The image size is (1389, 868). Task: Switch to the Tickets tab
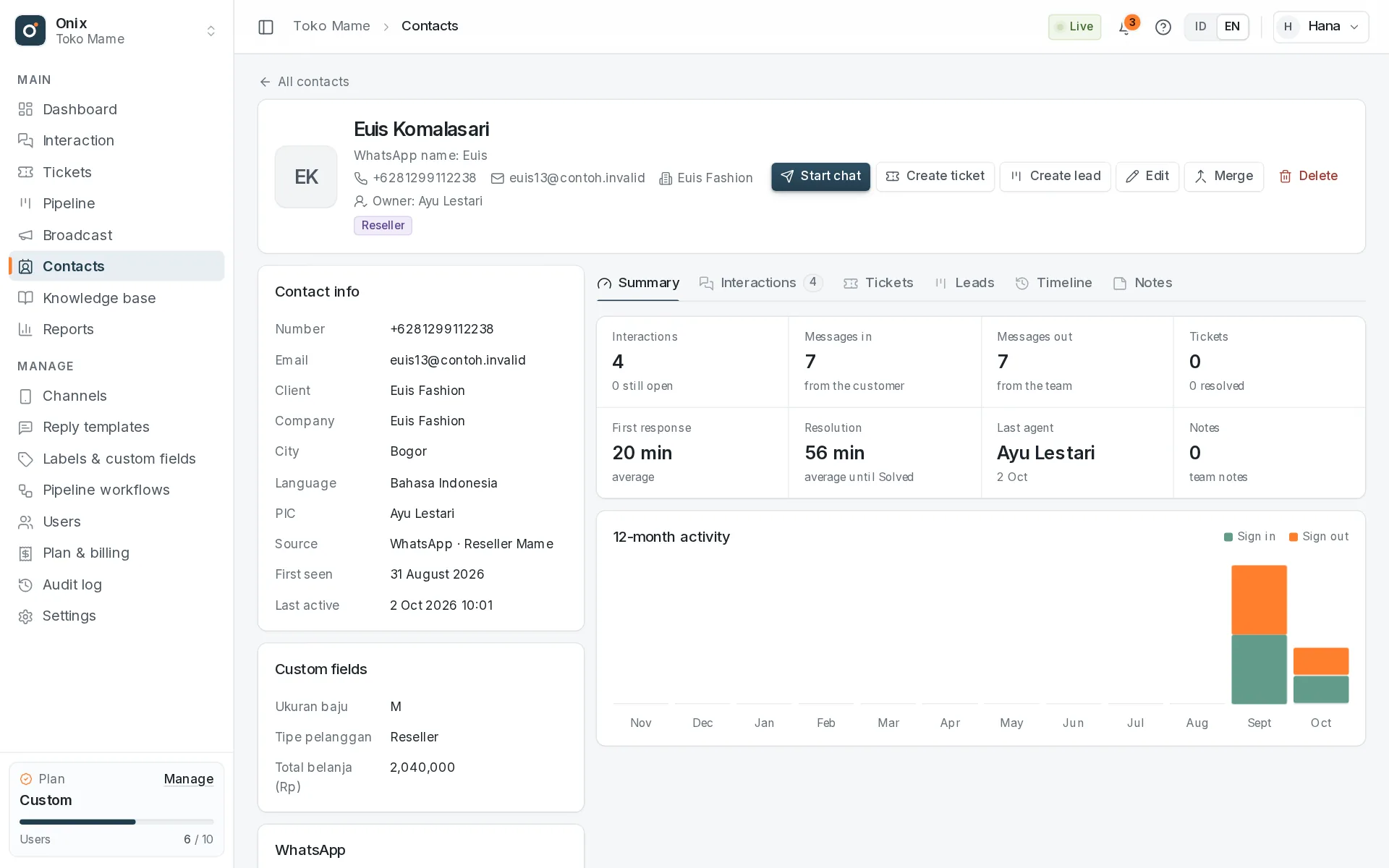pyautogui.click(x=878, y=283)
